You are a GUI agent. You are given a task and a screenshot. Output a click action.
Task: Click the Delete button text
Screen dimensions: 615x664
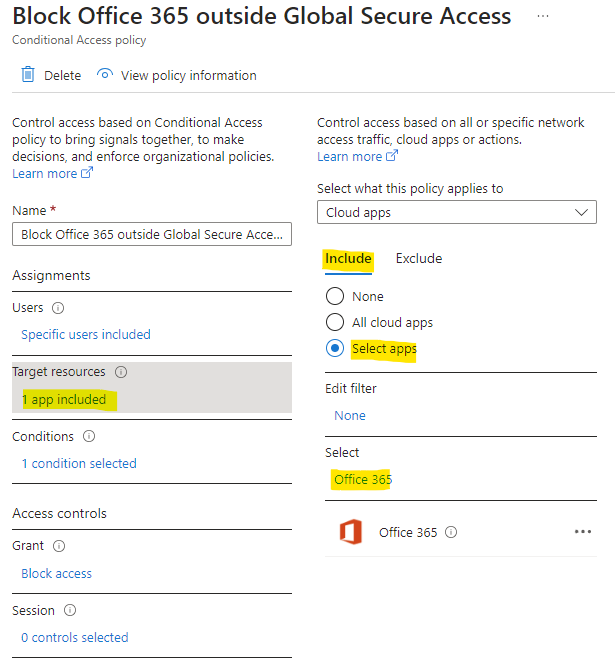[x=63, y=75]
